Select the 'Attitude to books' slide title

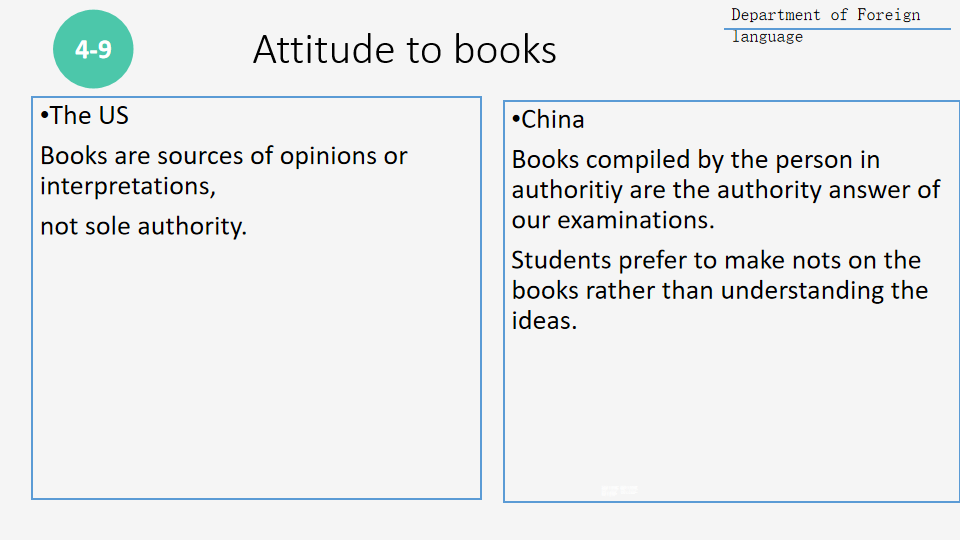[x=404, y=49]
